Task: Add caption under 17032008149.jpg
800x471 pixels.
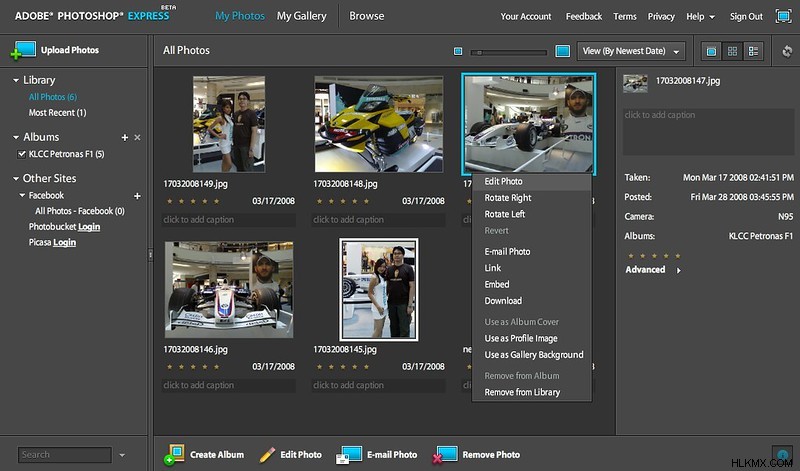Action: (x=229, y=220)
